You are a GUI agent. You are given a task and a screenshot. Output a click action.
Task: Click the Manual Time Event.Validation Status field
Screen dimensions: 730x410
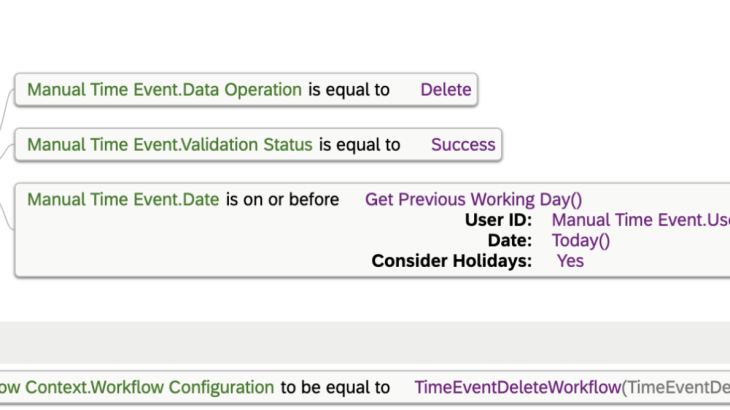click(170, 144)
